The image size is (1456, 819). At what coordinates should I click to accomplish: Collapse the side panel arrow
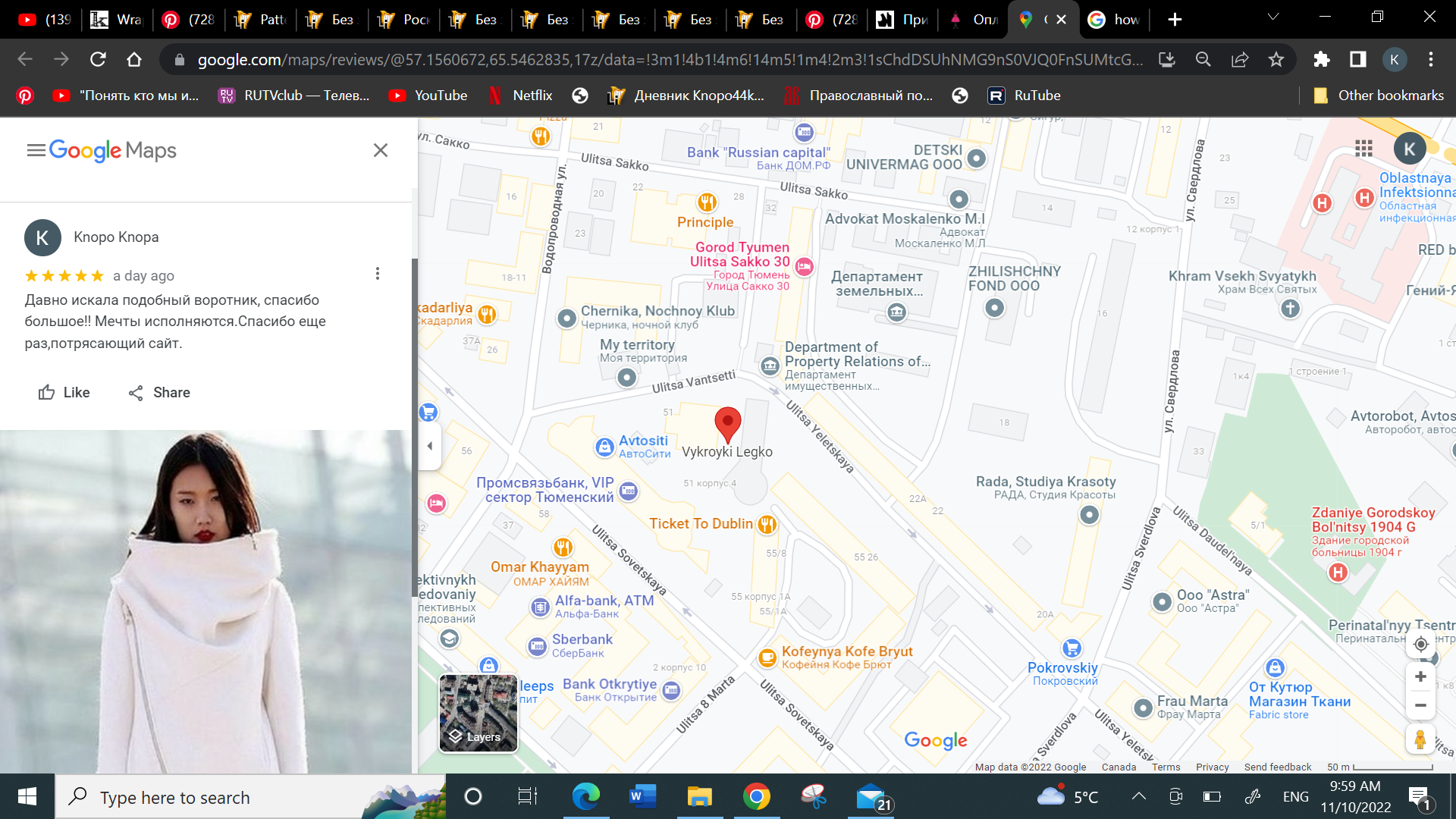click(x=429, y=446)
